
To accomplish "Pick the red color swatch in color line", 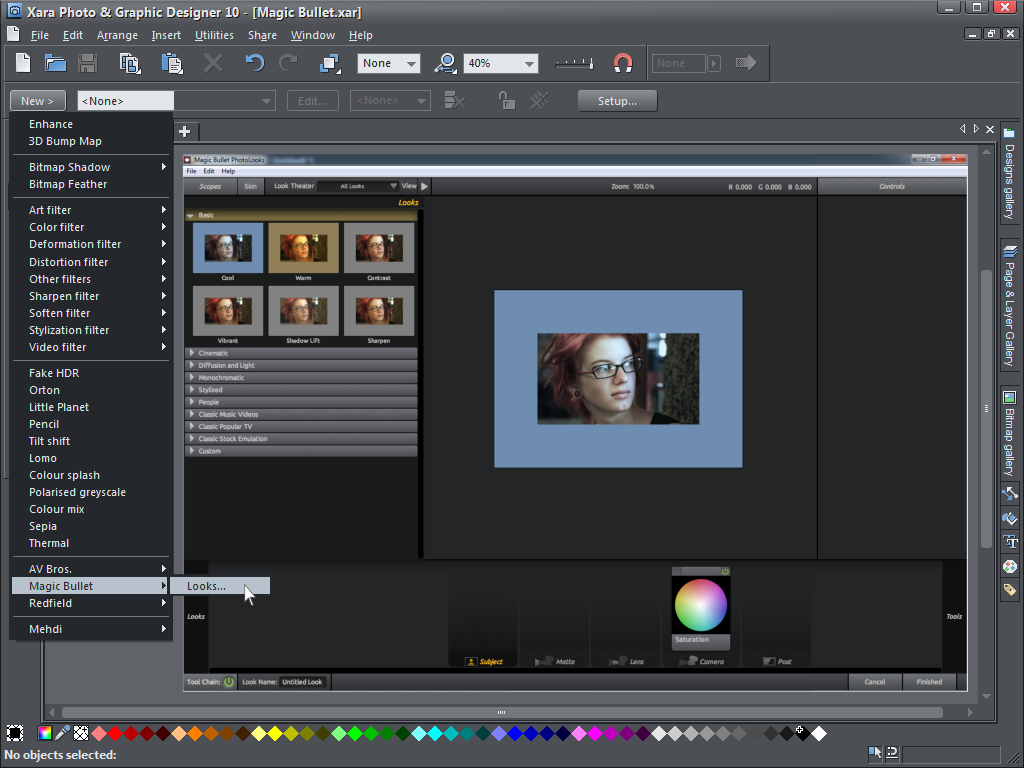I will click(115, 733).
